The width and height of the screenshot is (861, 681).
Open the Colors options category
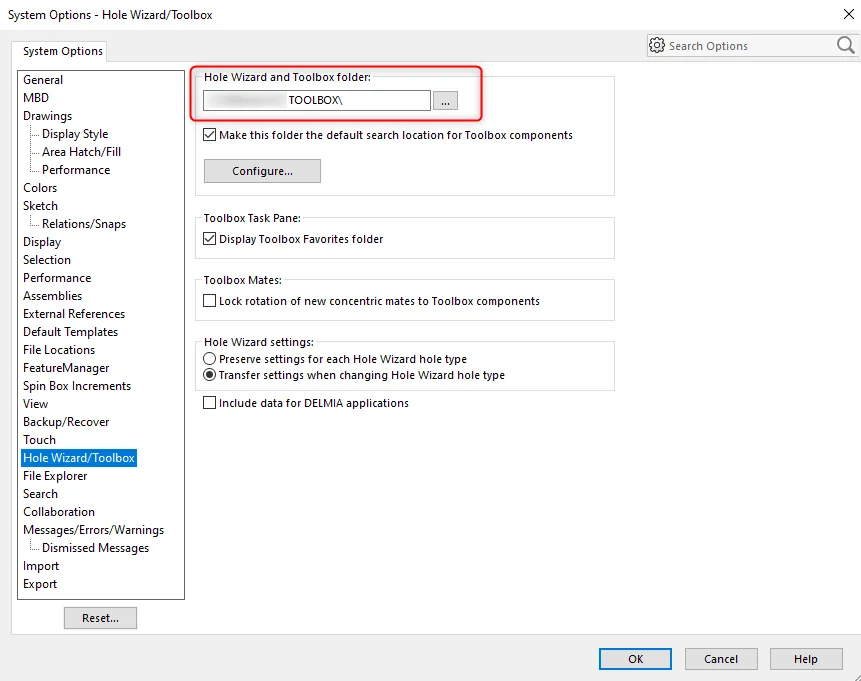pyautogui.click(x=40, y=188)
